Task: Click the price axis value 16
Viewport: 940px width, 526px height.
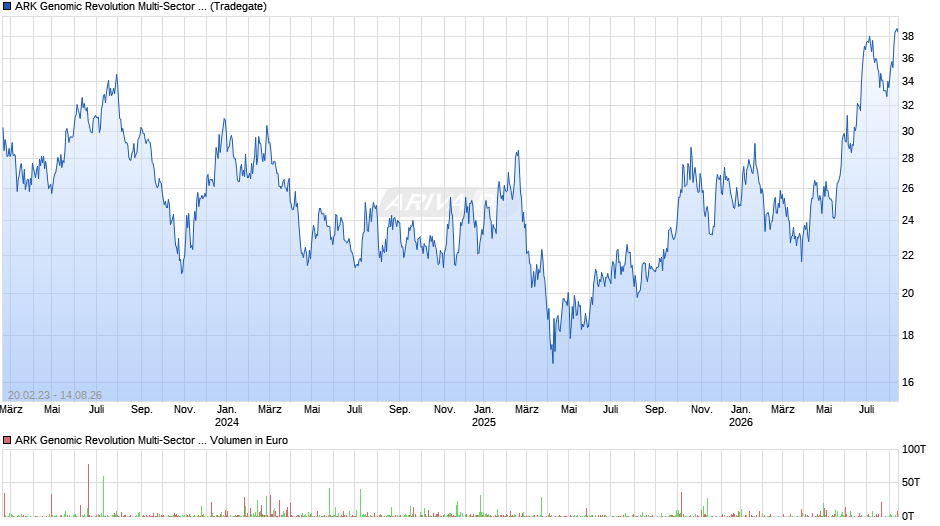Action: pos(908,382)
